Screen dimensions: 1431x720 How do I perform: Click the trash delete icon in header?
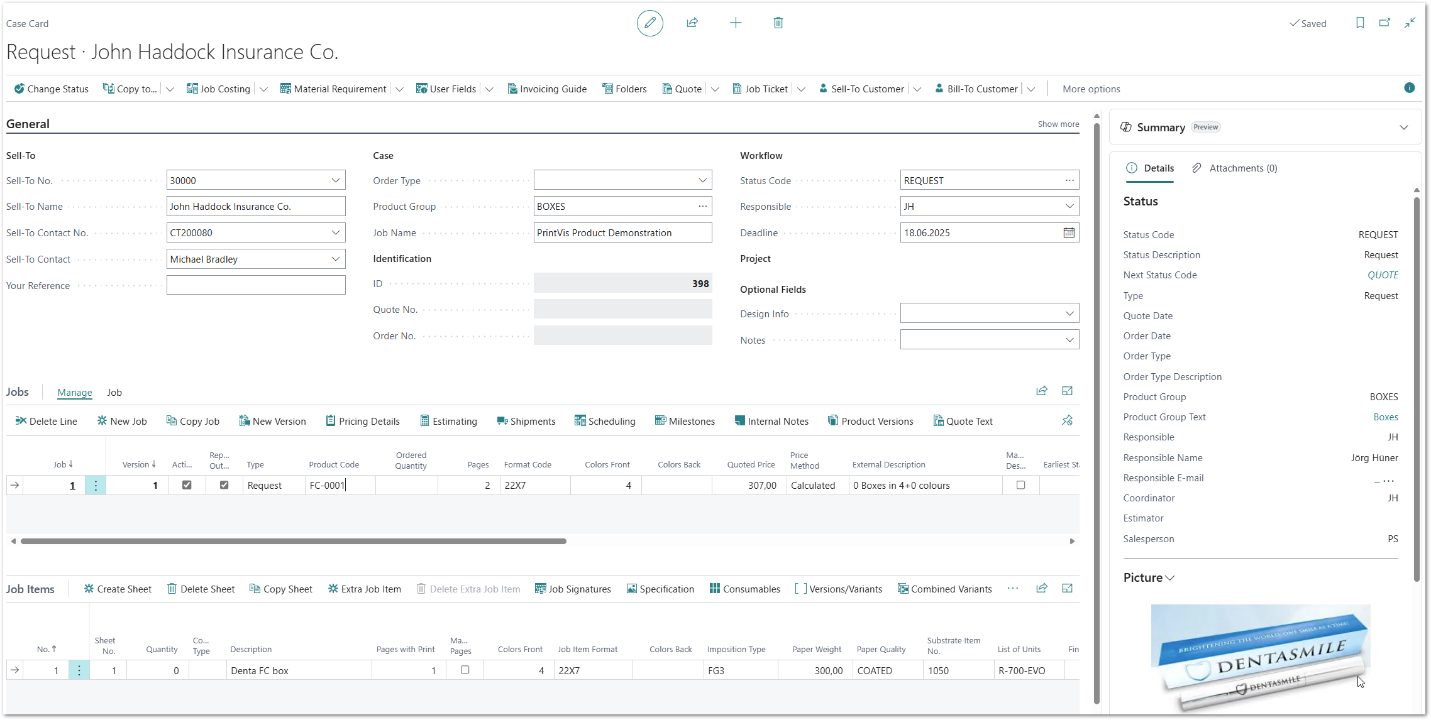coord(778,23)
